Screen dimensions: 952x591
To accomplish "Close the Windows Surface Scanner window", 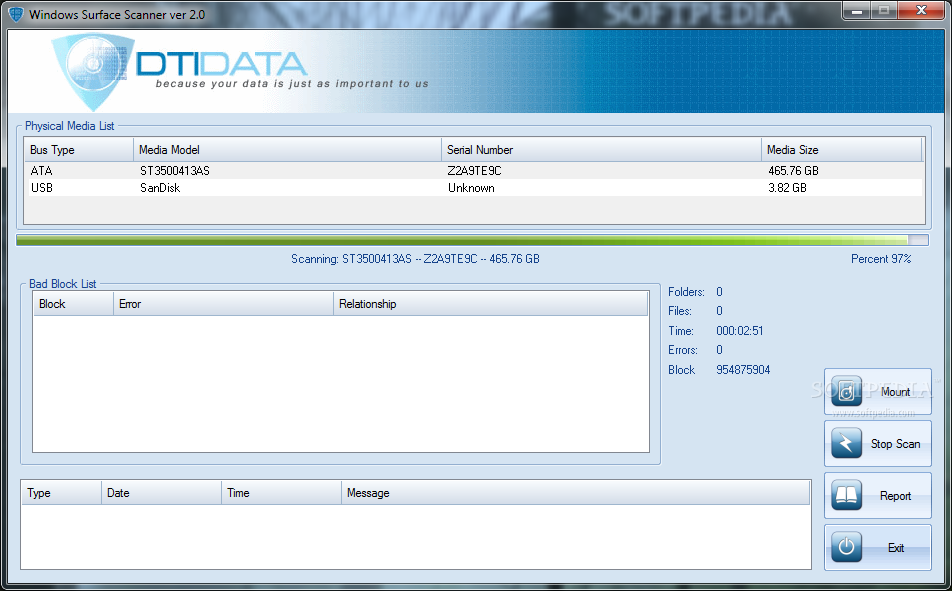I will point(920,10).
